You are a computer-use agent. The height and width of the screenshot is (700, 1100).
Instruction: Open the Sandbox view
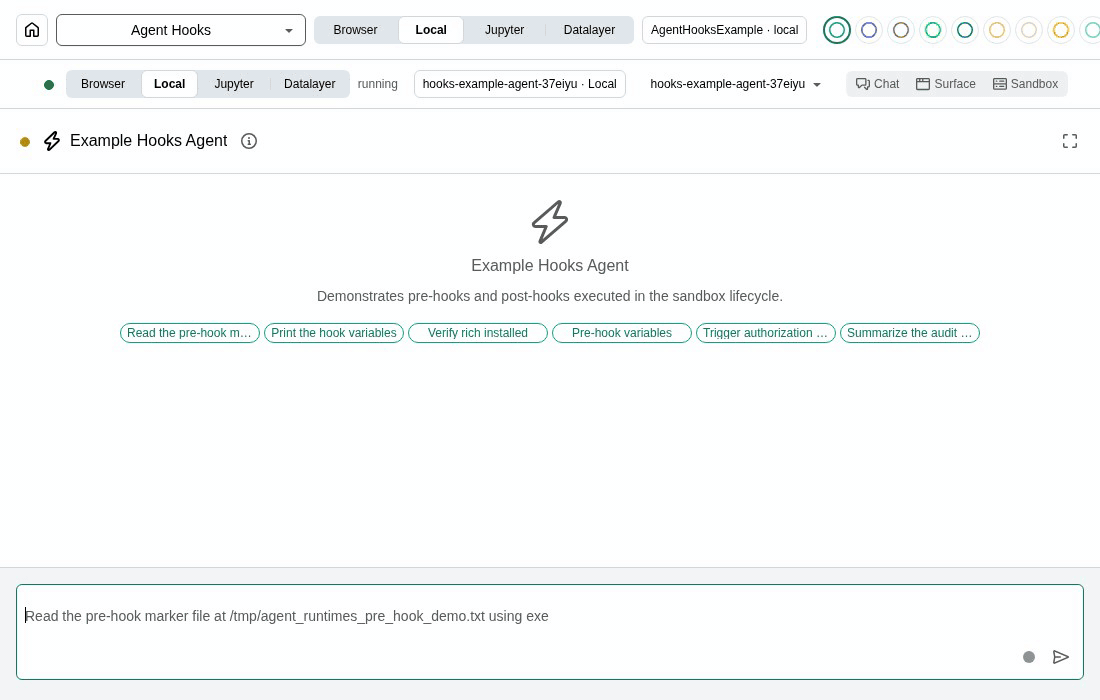tap(1025, 84)
